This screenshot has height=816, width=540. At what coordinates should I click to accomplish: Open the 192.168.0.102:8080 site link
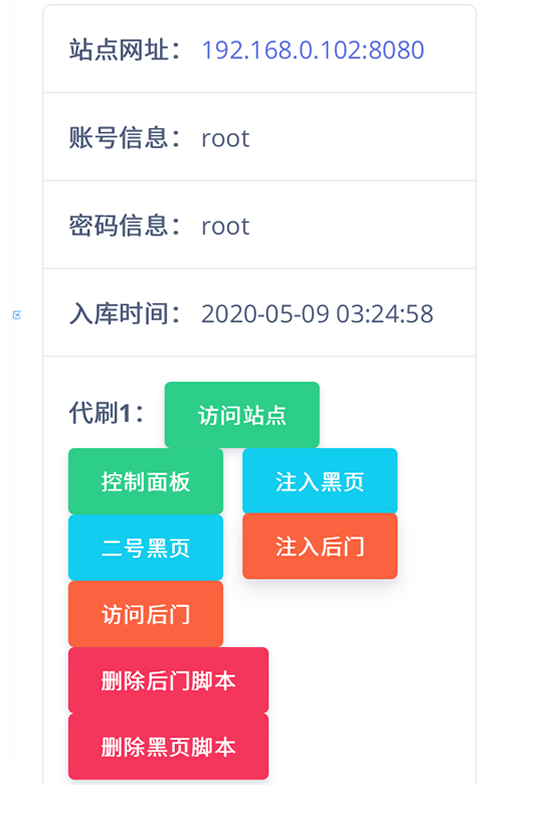(x=313, y=50)
